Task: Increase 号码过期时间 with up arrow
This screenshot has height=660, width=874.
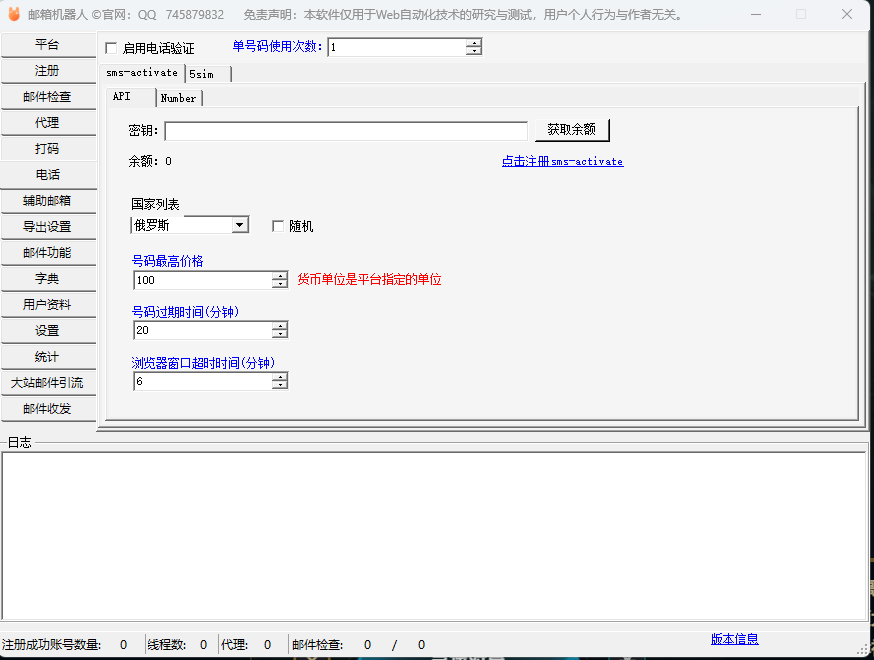Action: (x=280, y=325)
